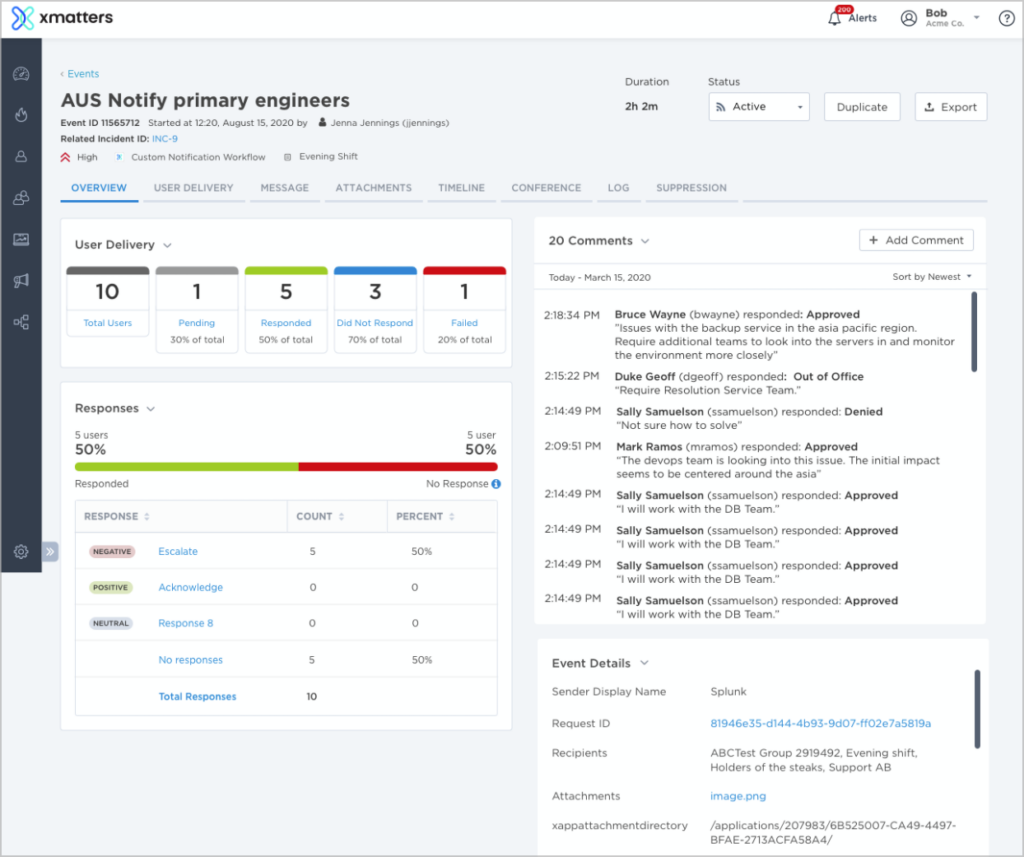1024x857 pixels.
Task: Click the Add Comment button
Action: 916,240
